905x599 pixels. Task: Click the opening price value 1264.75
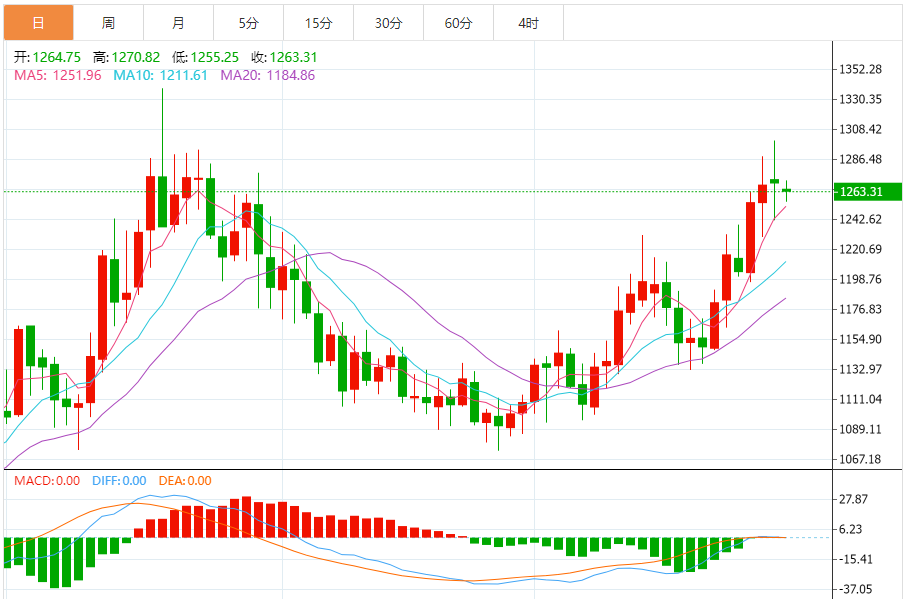(x=57, y=57)
